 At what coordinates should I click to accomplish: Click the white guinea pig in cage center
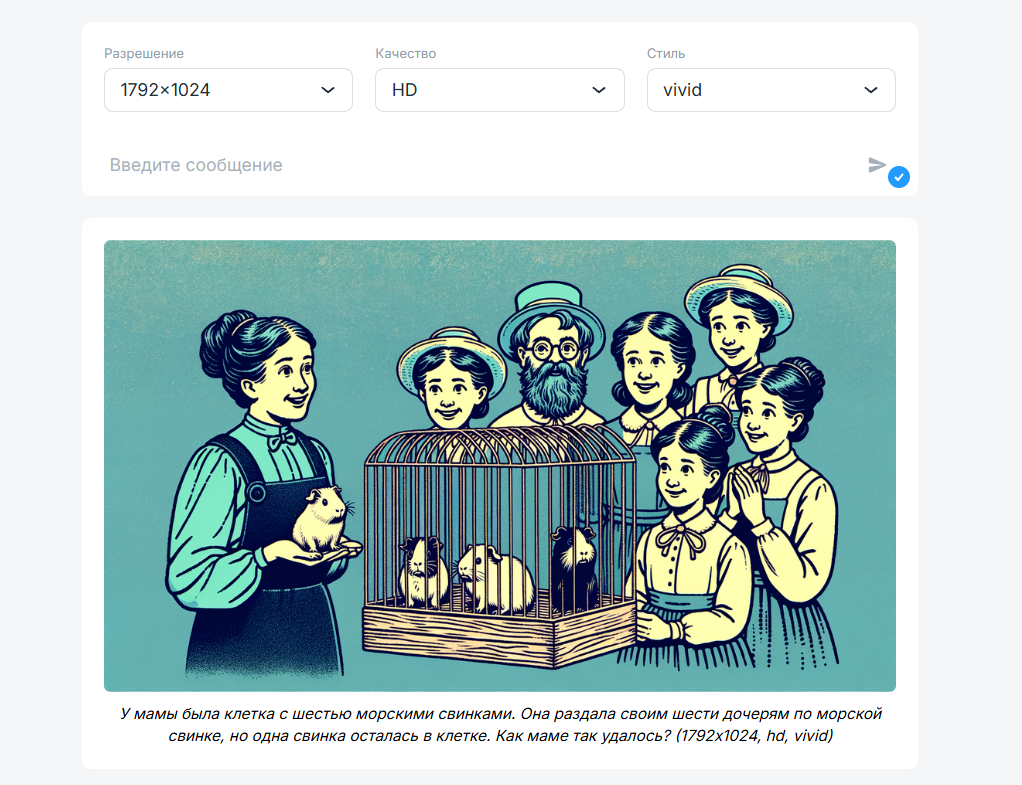493,578
